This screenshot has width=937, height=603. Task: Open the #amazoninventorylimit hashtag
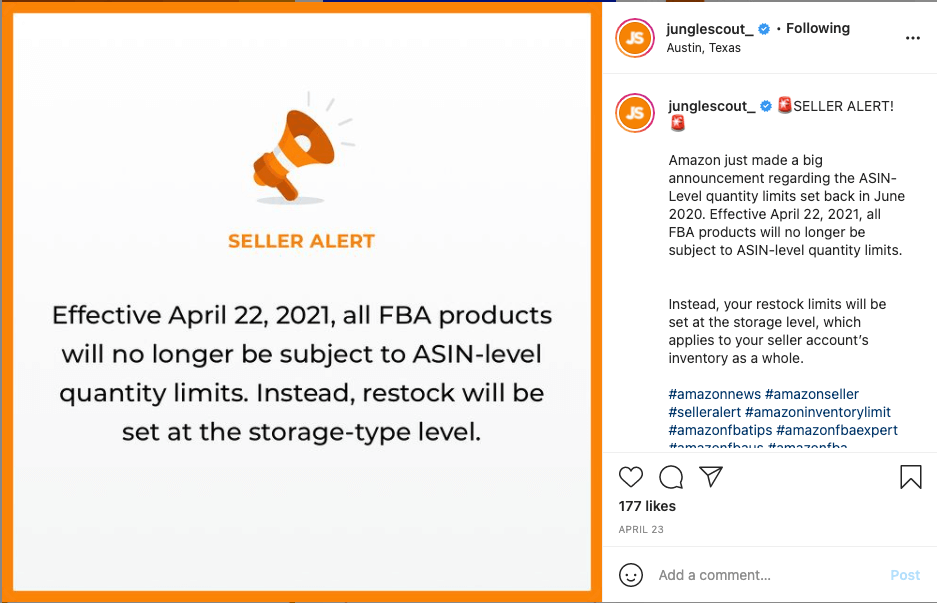(817, 412)
